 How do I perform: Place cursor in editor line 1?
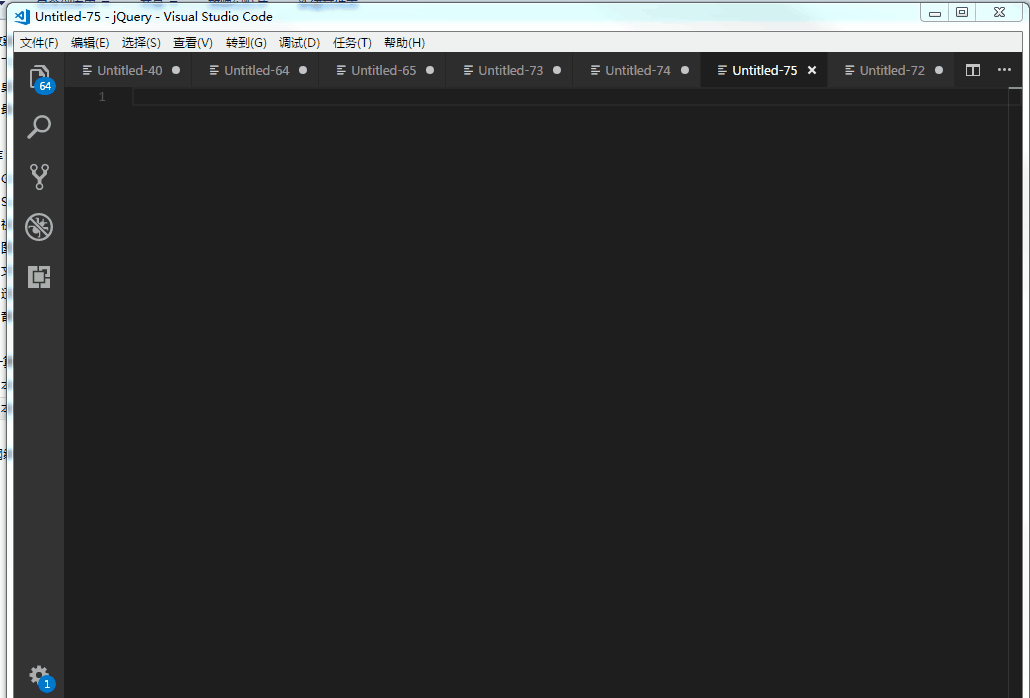point(570,97)
